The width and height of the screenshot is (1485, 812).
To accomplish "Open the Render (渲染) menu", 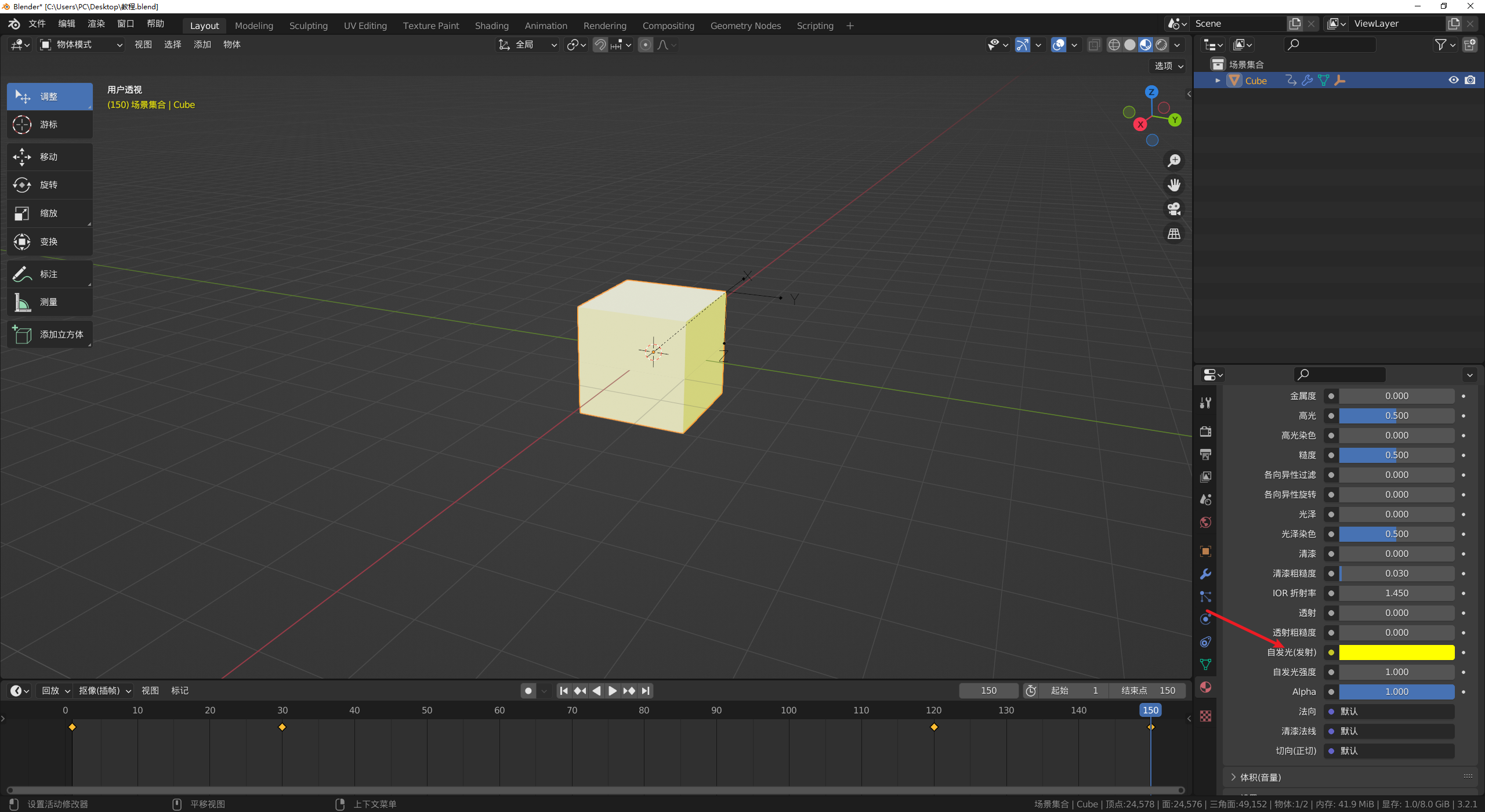I will tap(96, 24).
